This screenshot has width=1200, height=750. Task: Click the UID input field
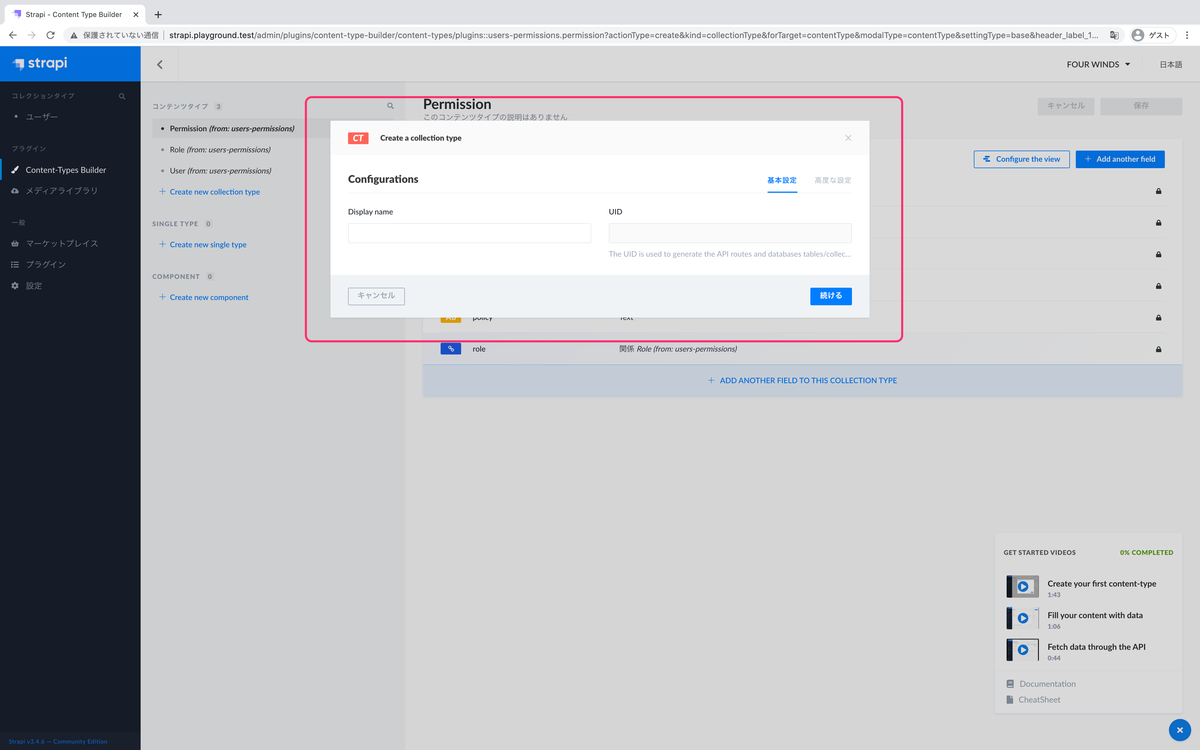point(730,233)
